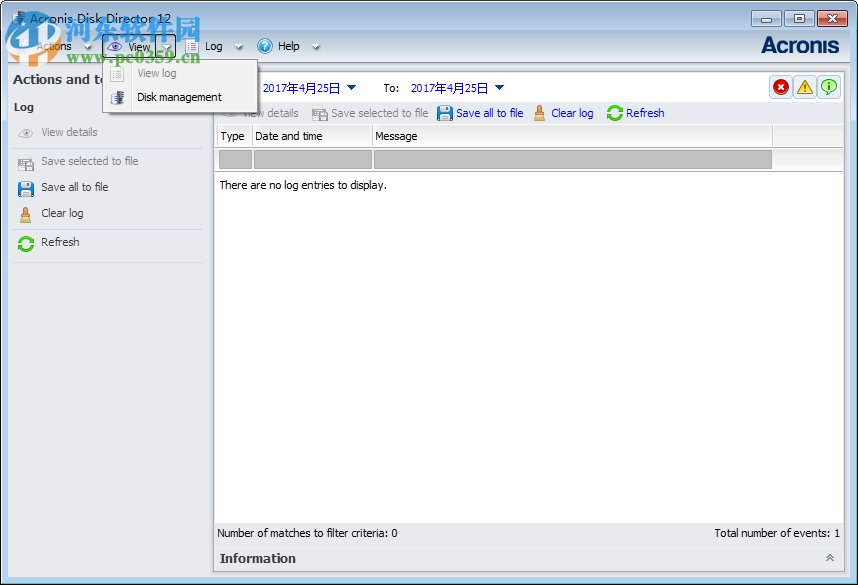Click Save all to file in toolbar
This screenshot has height=585, width=858.
pyautogui.click(x=490, y=113)
